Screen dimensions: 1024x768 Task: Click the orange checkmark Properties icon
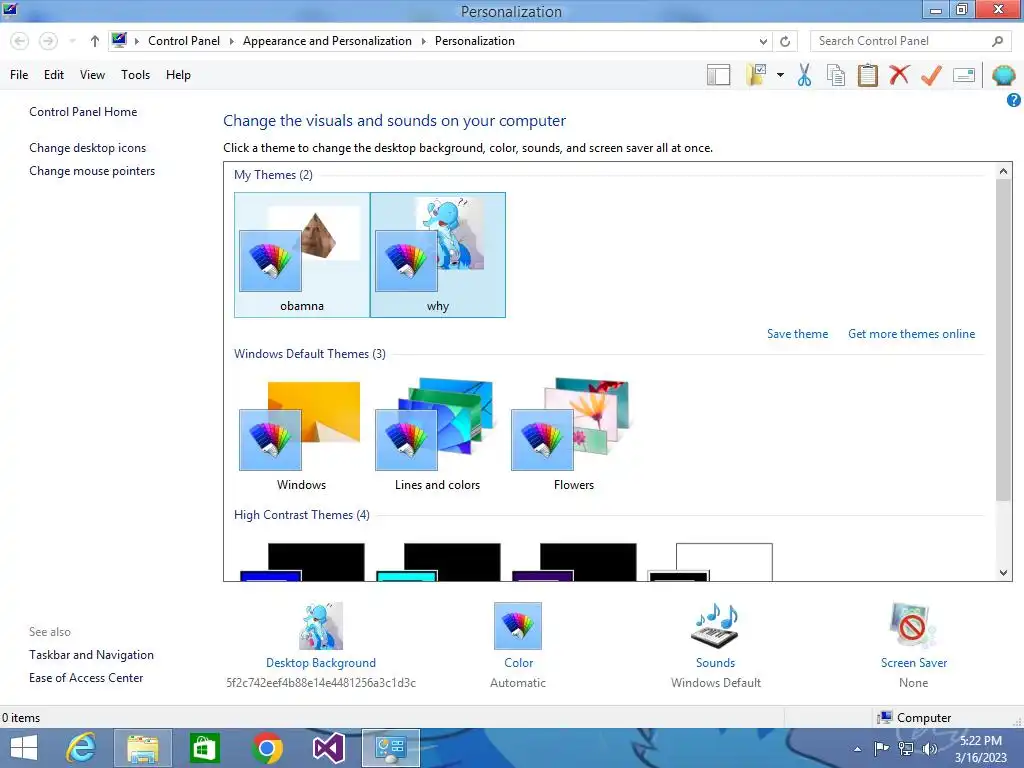(931, 75)
